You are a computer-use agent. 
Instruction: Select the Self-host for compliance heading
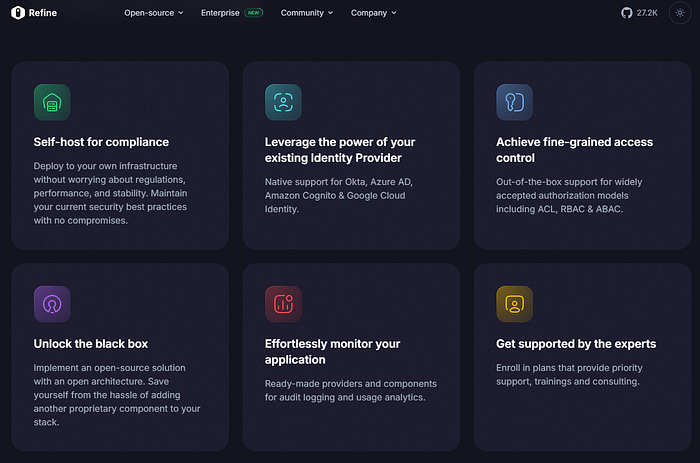tap(101, 142)
